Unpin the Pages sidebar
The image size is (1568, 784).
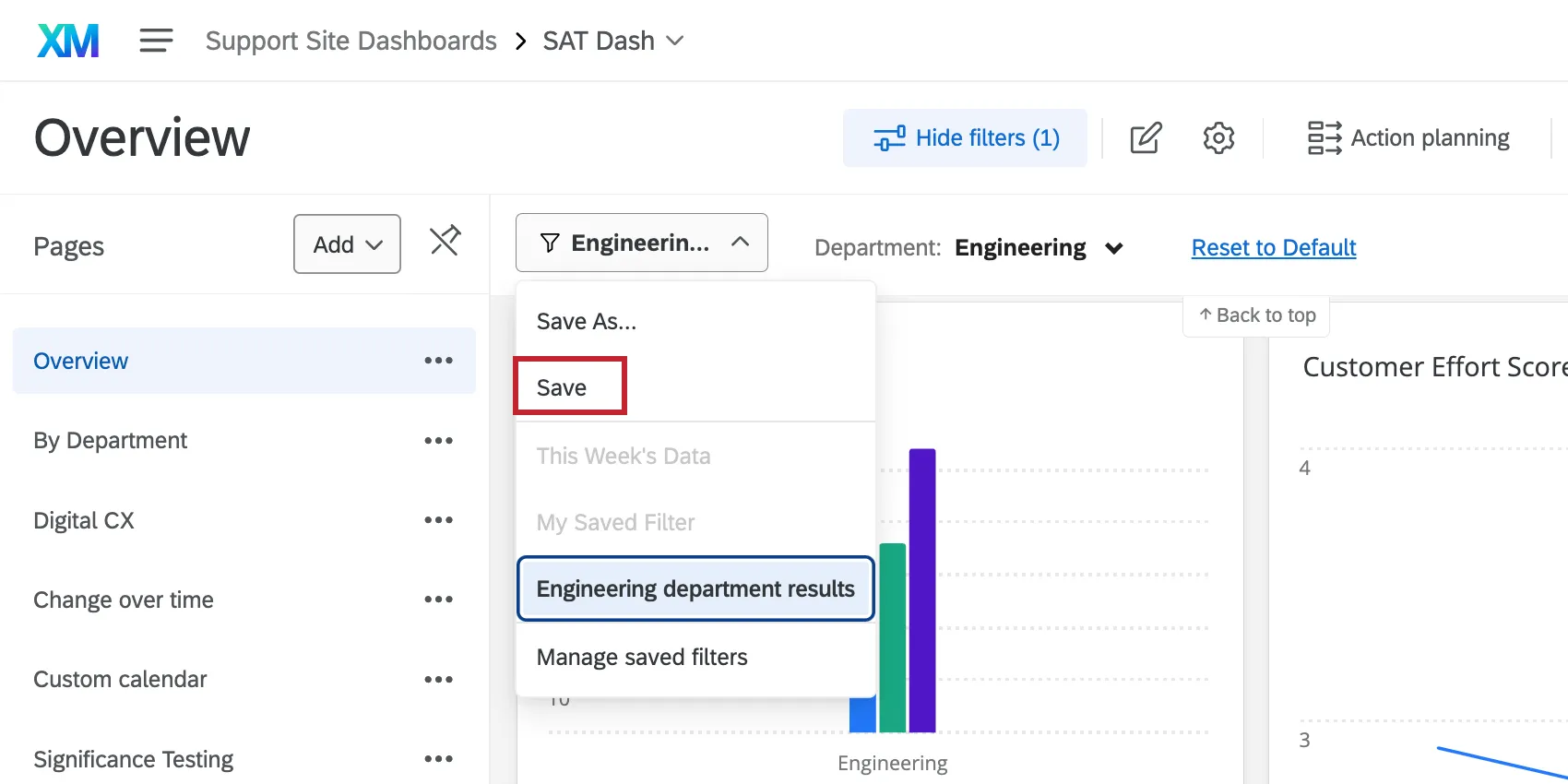point(445,242)
